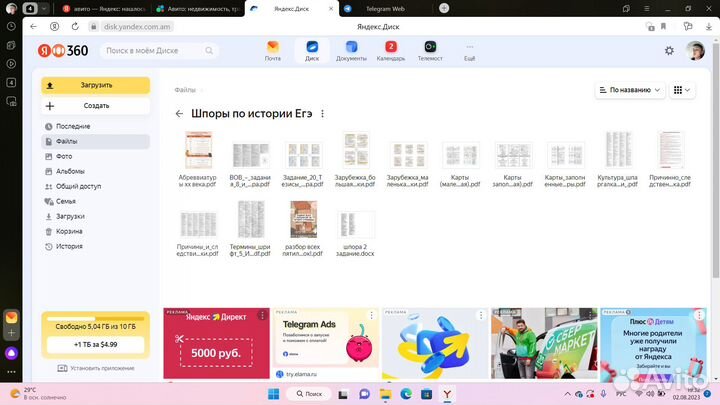Screen dimensions: 720x405
Task: Select Общий доступ in the sidebar
Action: [78, 186]
